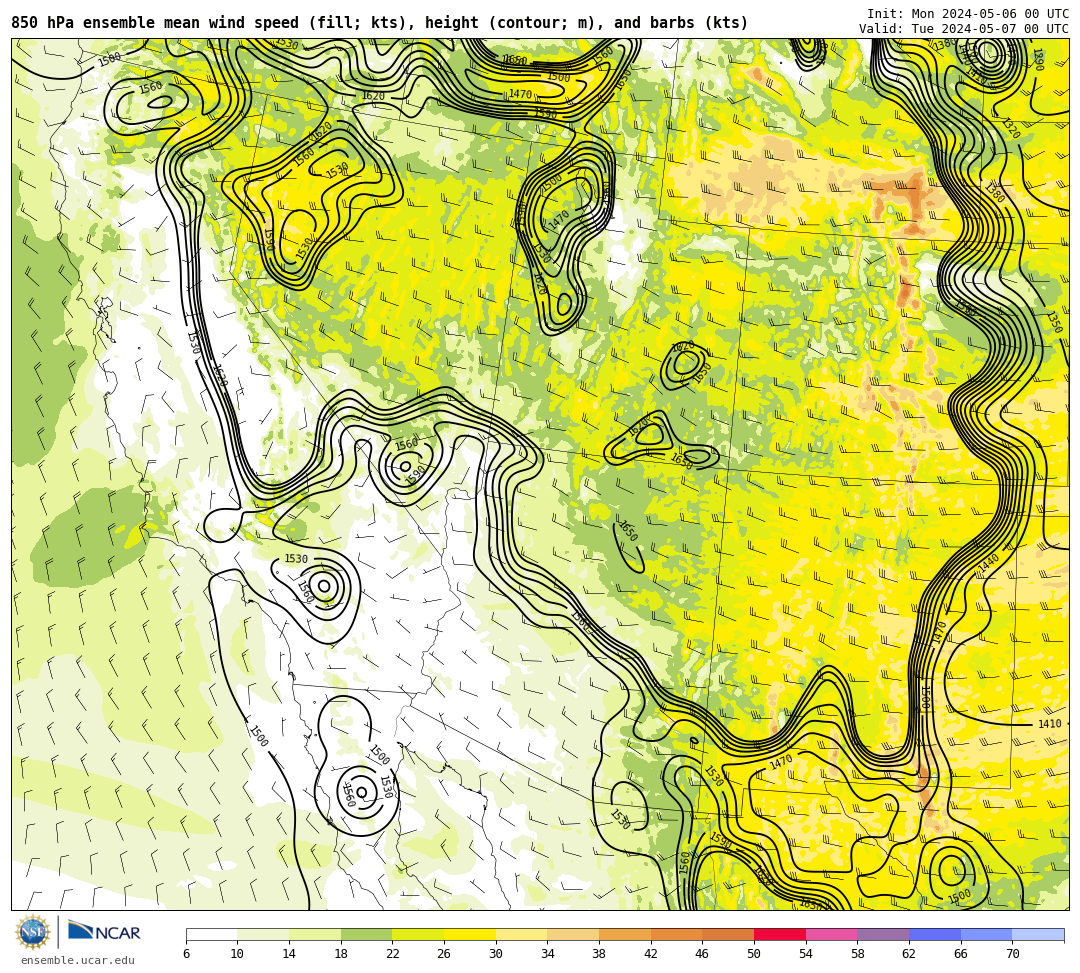
Task: Pick the lightest blue above-70 kts swatch
Action: [x=1038, y=934]
